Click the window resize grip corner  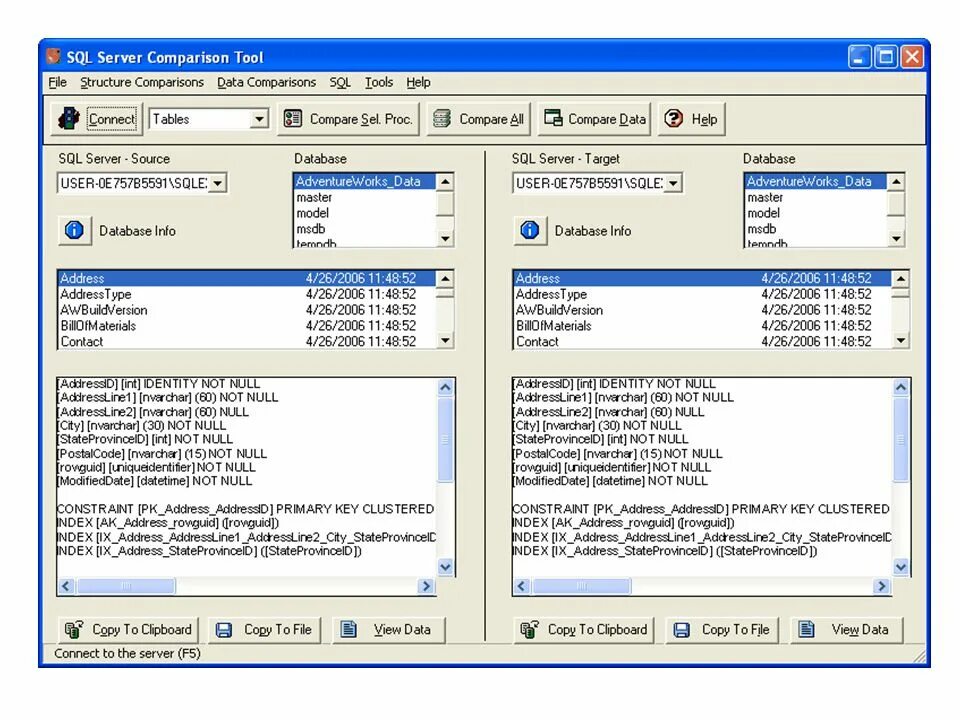920,656
